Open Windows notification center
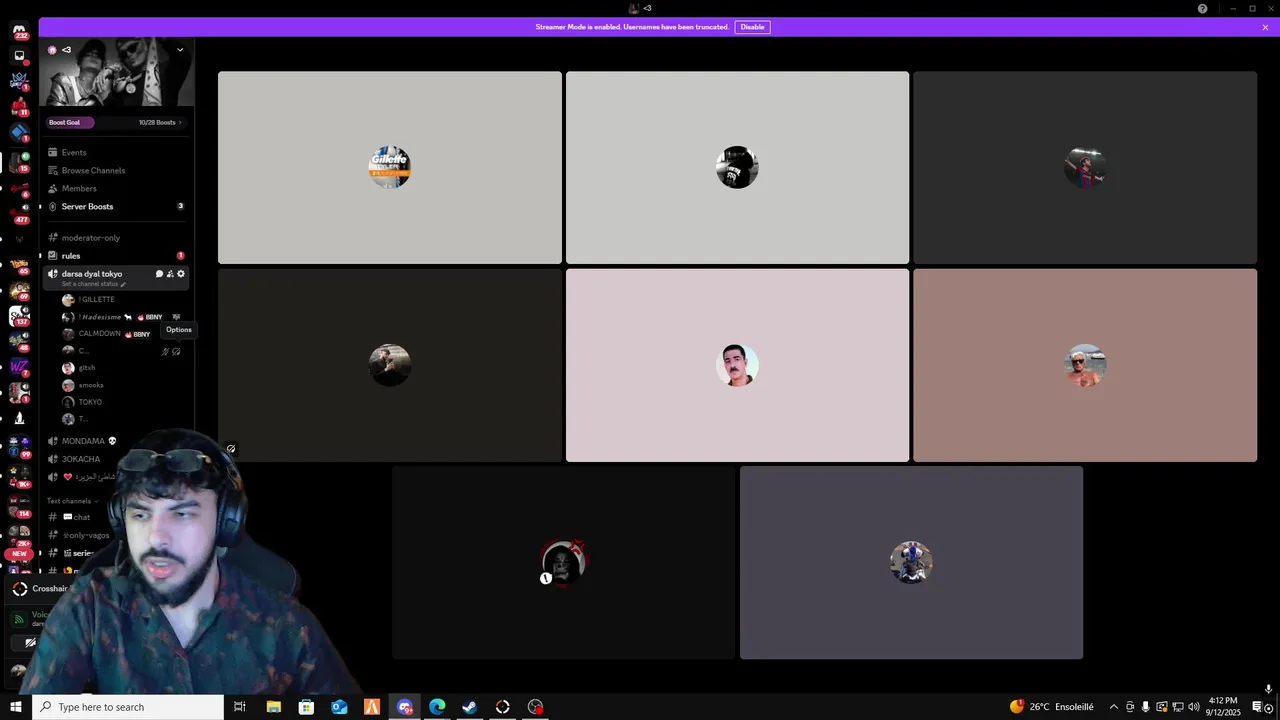1280x720 pixels. pos(1257,707)
